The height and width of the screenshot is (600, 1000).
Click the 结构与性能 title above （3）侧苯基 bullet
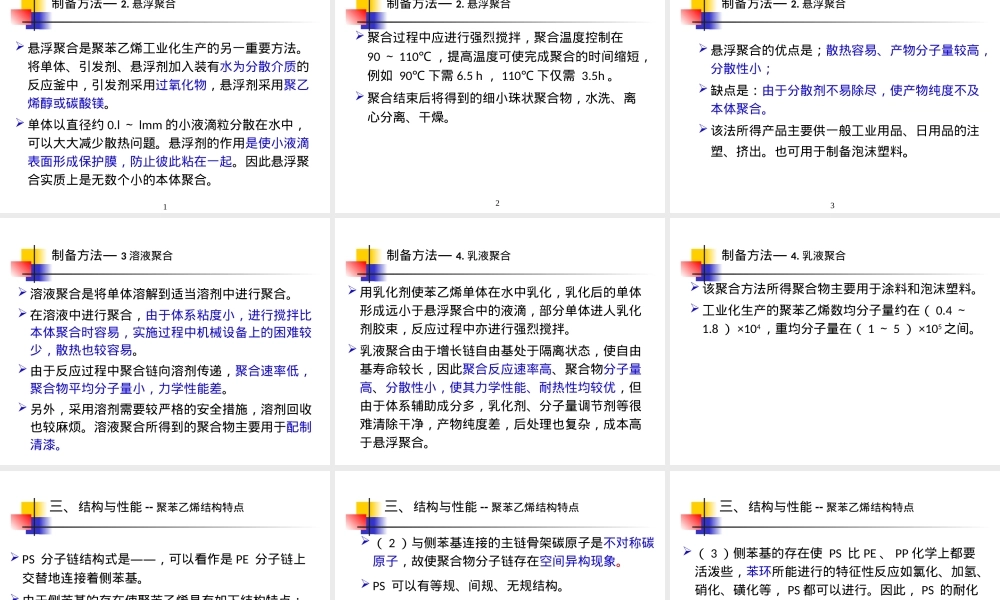tap(816, 507)
